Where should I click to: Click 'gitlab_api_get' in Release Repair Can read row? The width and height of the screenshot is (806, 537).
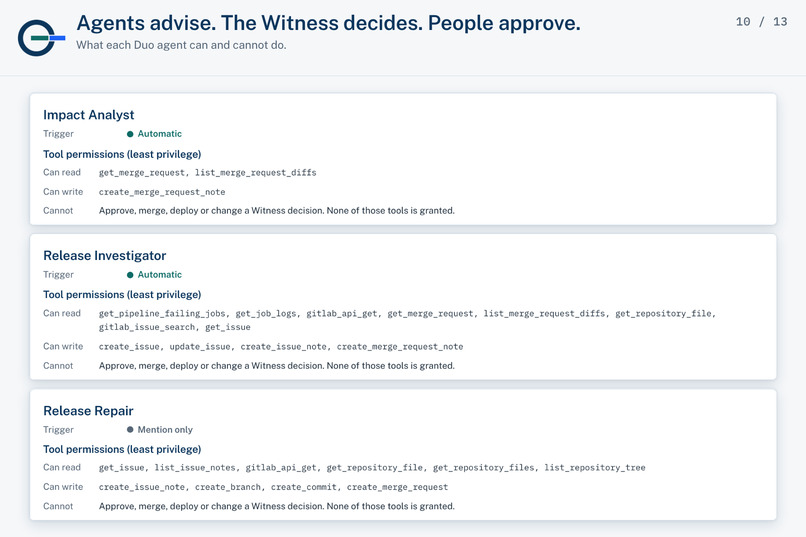pyautogui.click(x=281, y=468)
